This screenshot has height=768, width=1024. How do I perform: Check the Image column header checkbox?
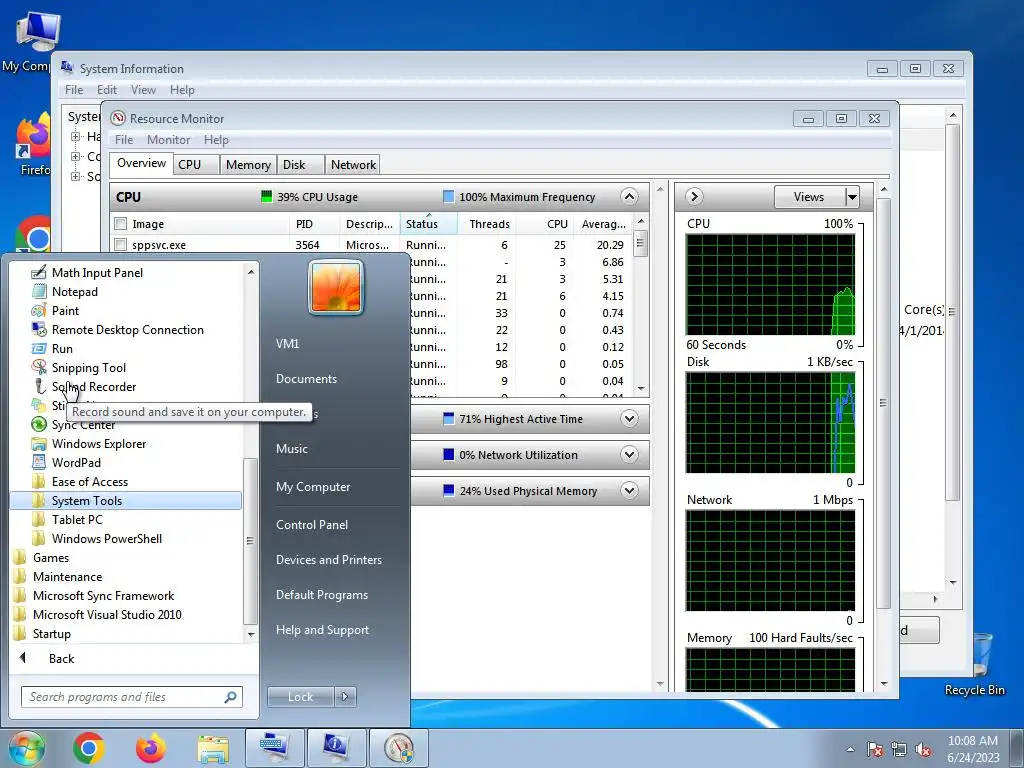(x=120, y=224)
